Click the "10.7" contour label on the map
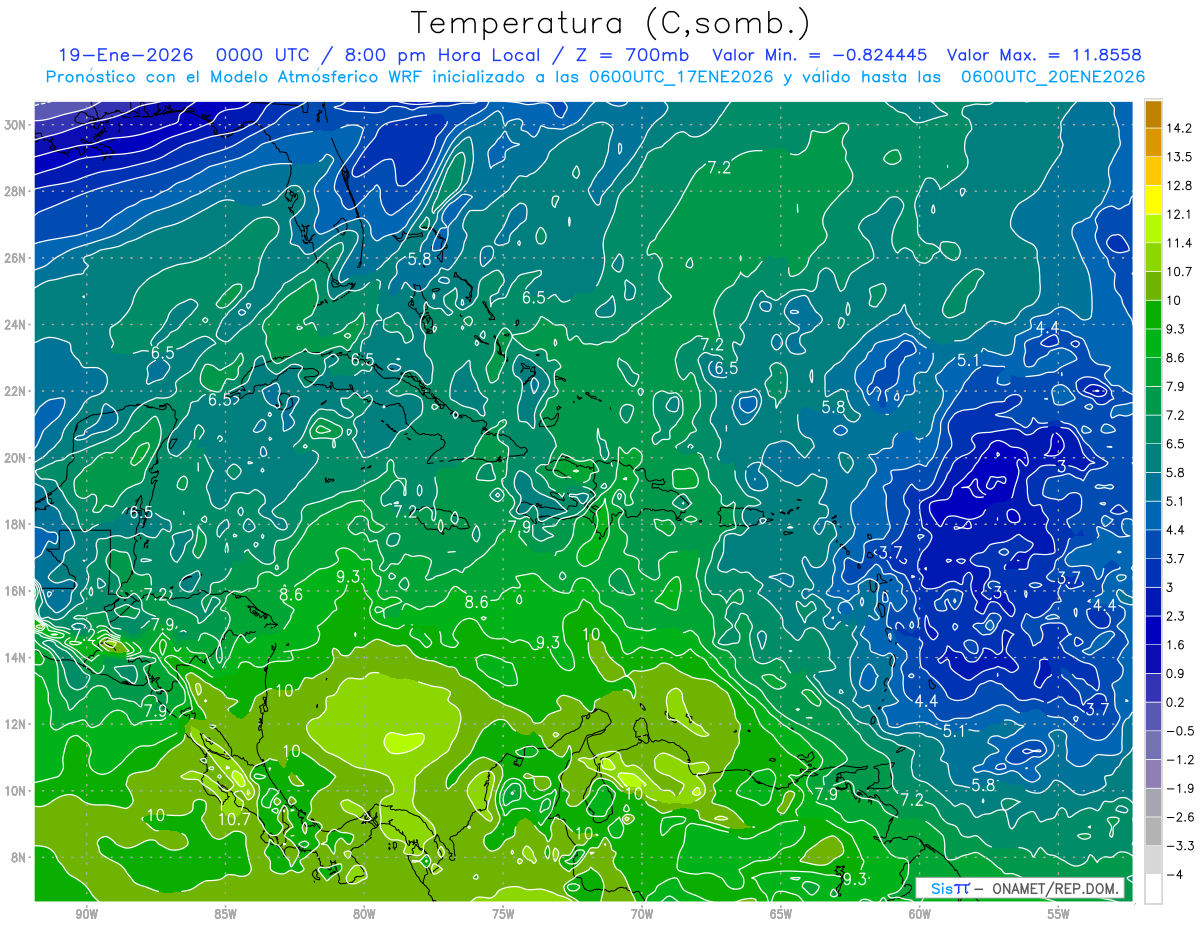 click(x=234, y=820)
